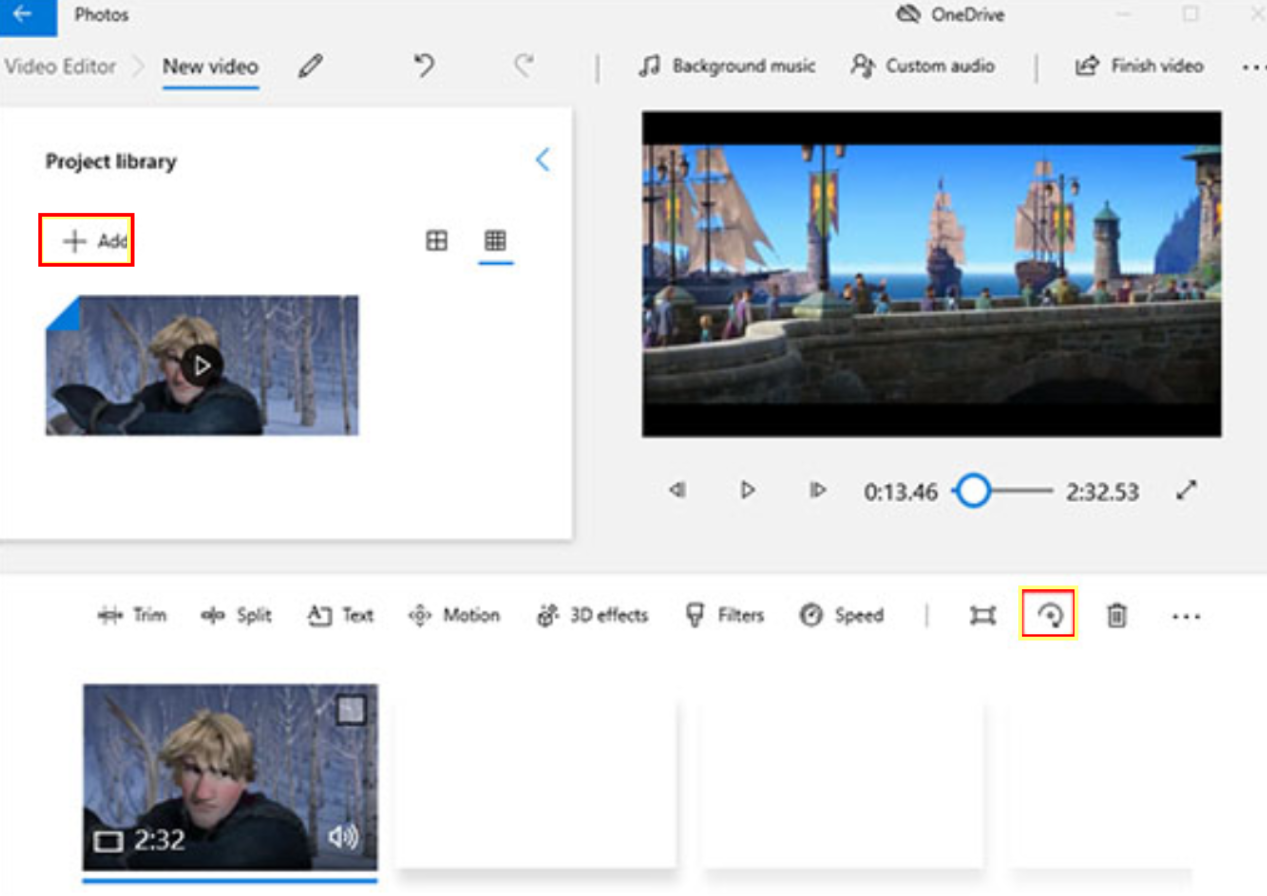Click Finish video to export
The image size is (1267, 896).
click(1139, 66)
